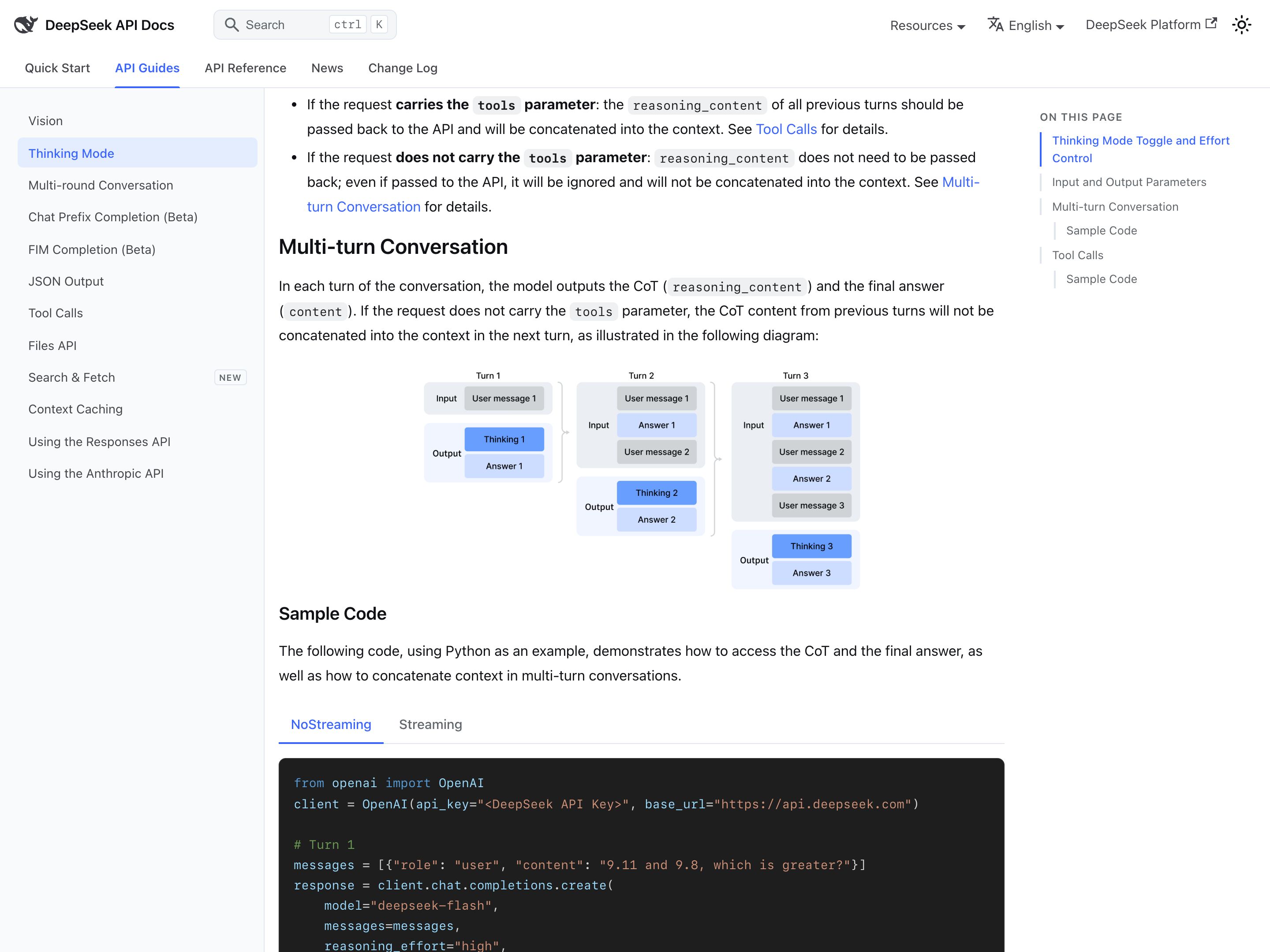Screen dimensions: 1270x952
Task: Open Using the Responses API page
Action: click(x=137, y=441)
